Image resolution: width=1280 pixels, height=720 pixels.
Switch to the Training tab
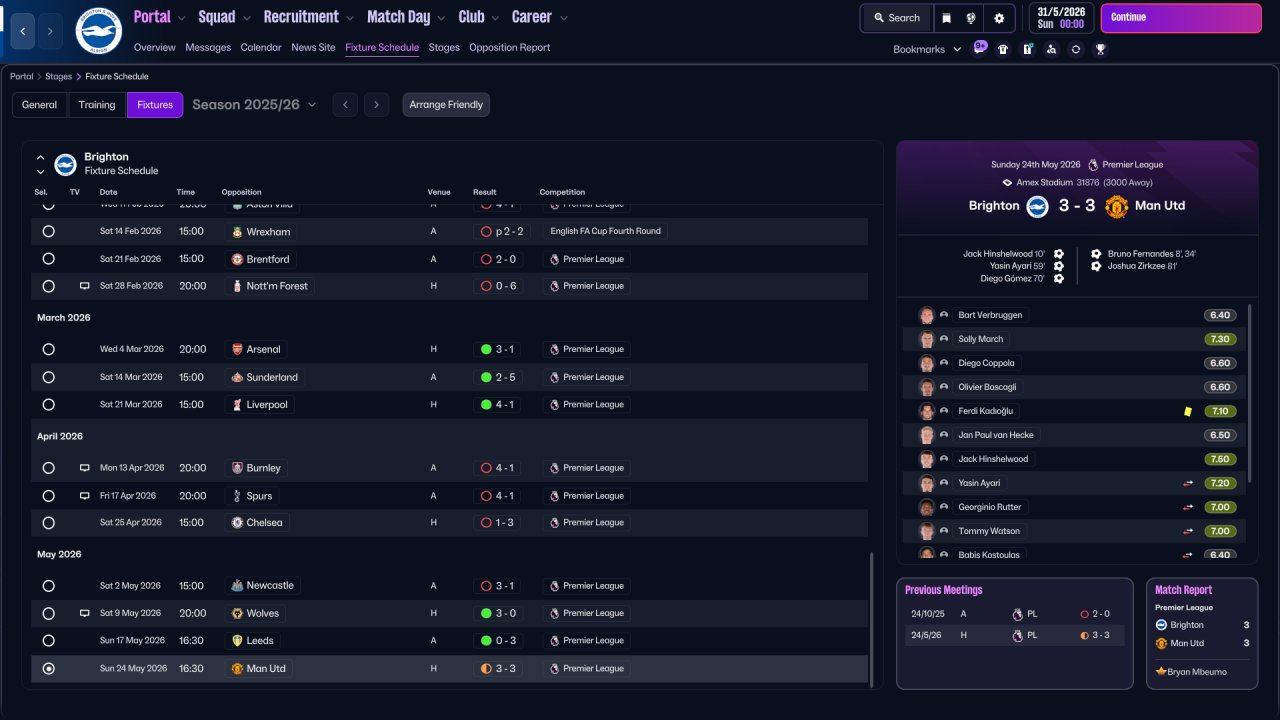97,105
